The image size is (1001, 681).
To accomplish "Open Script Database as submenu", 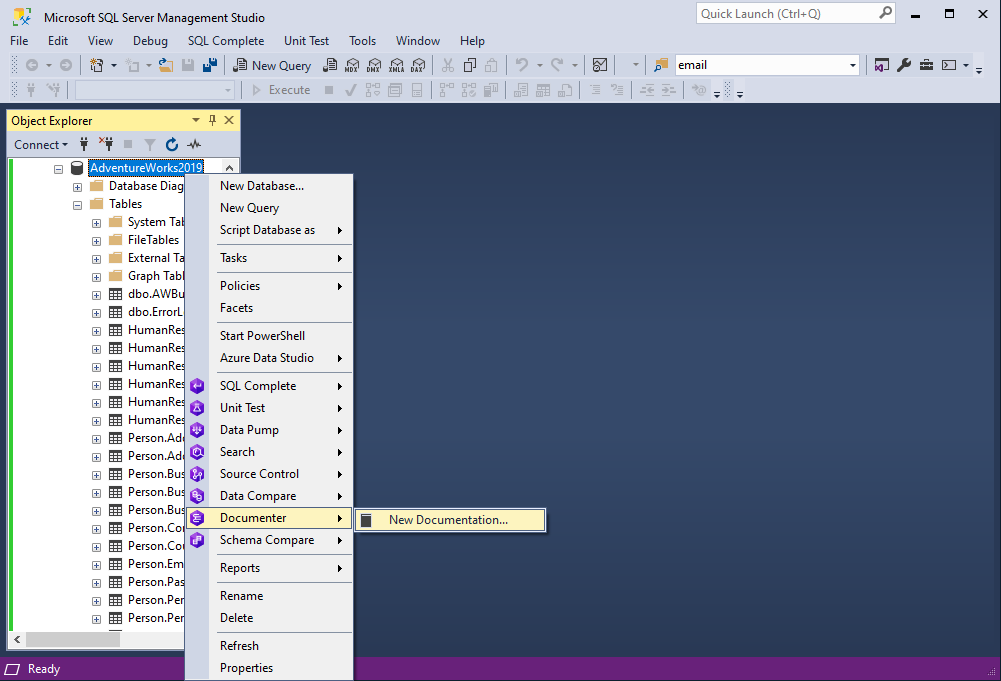I will tap(269, 230).
